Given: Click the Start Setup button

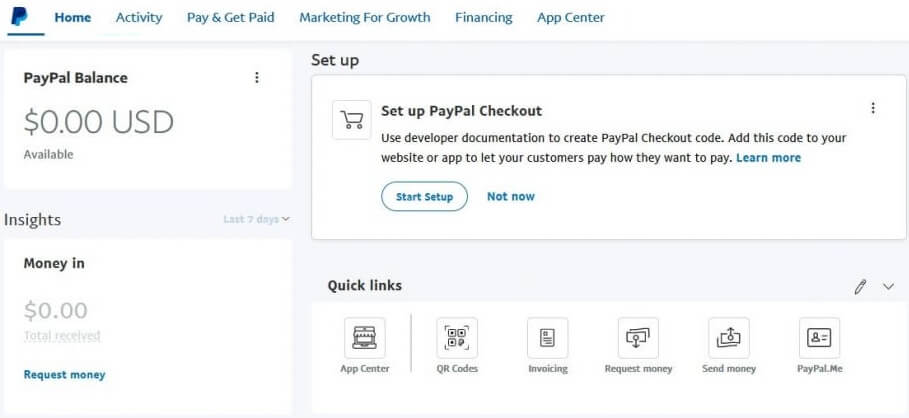Looking at the screenshot, I should (424, 197).
